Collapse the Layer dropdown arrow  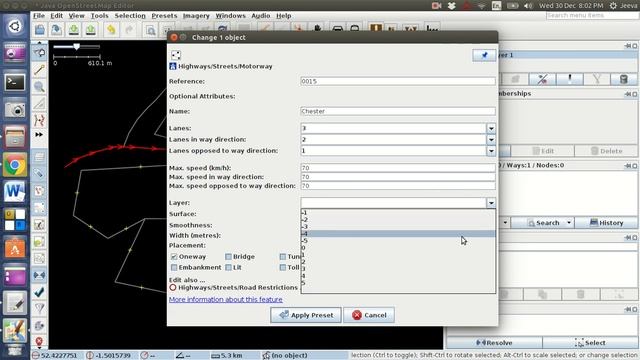click(x=491, y=203)
